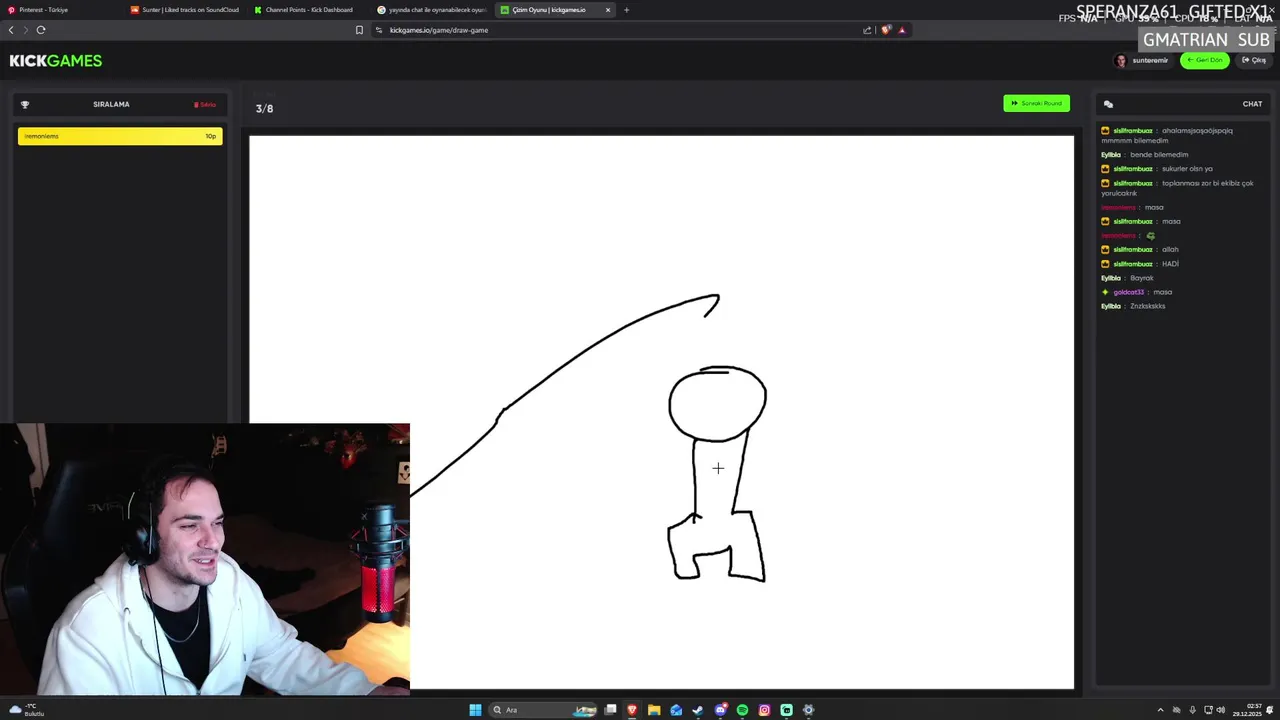Reload the current page

(41, 30)
